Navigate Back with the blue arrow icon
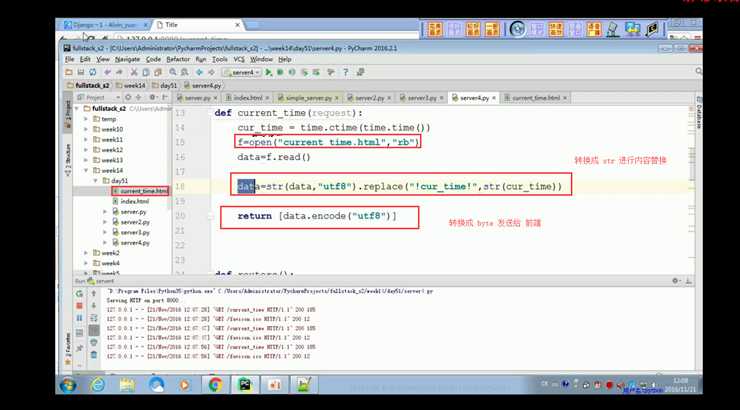 (199, 72)
